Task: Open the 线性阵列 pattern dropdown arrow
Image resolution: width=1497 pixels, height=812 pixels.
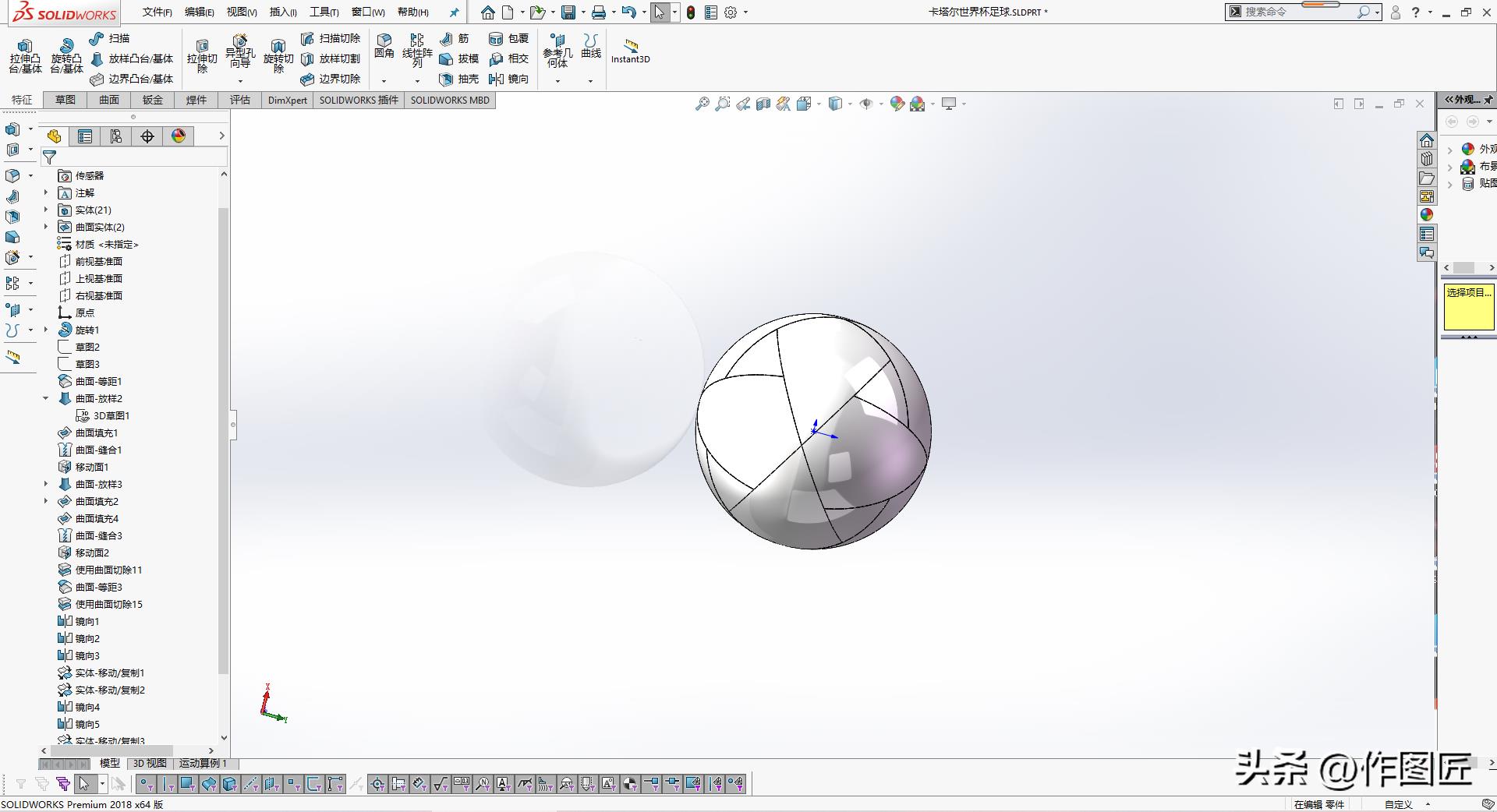Action: coord(417,81)
